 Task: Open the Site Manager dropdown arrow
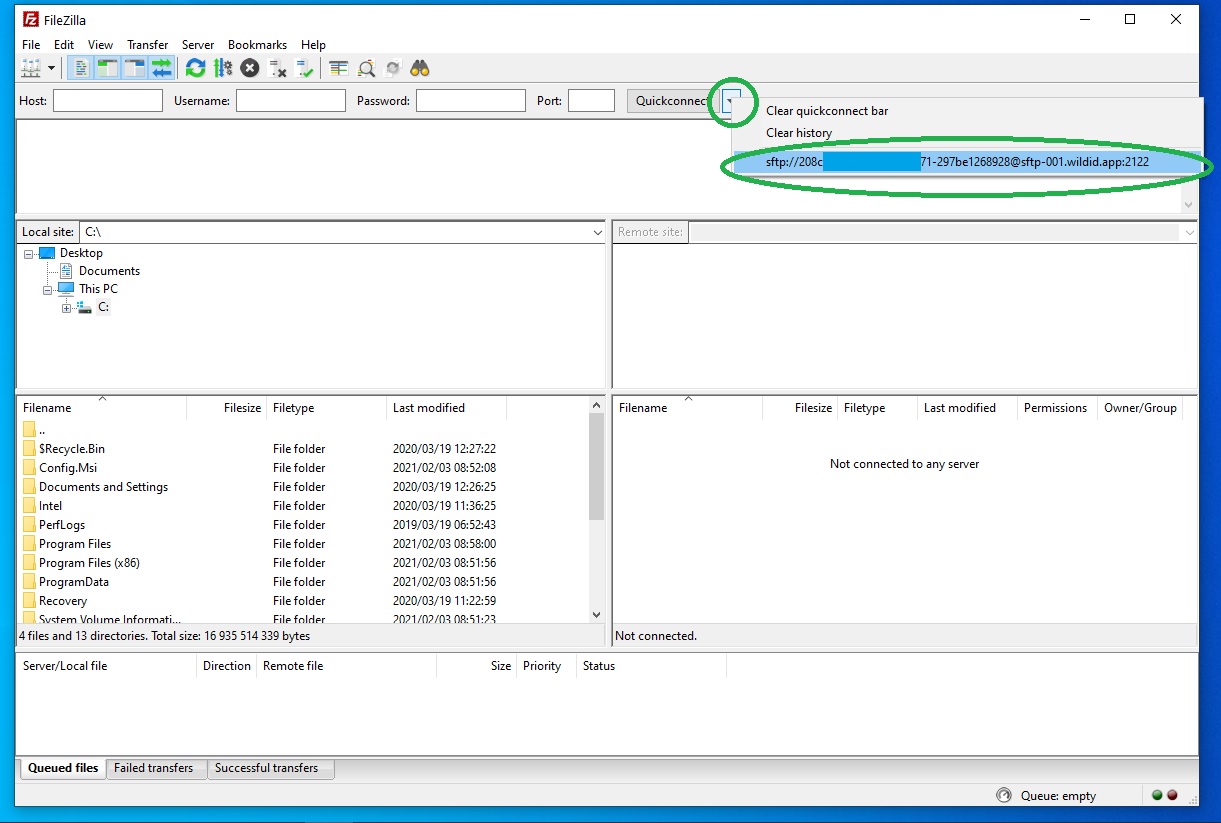tap(50, 68)
